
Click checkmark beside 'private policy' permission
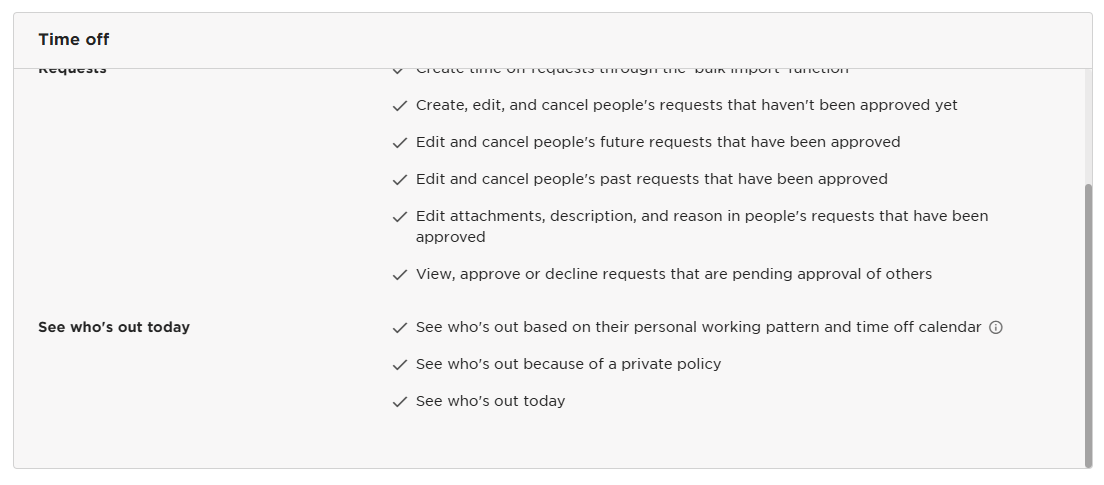coord(400,365)
